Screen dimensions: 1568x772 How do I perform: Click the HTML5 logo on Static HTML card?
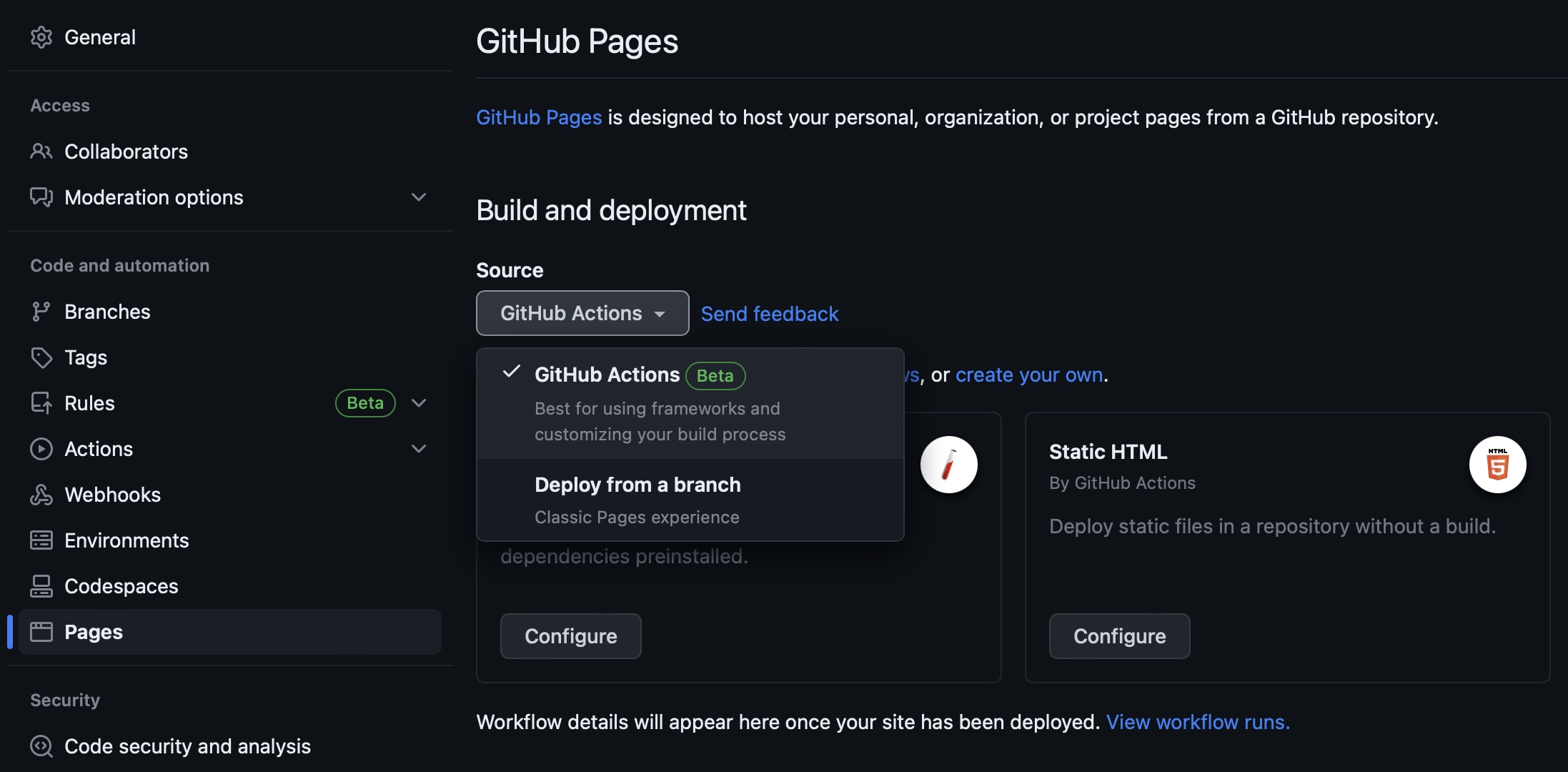[1497, 465]
